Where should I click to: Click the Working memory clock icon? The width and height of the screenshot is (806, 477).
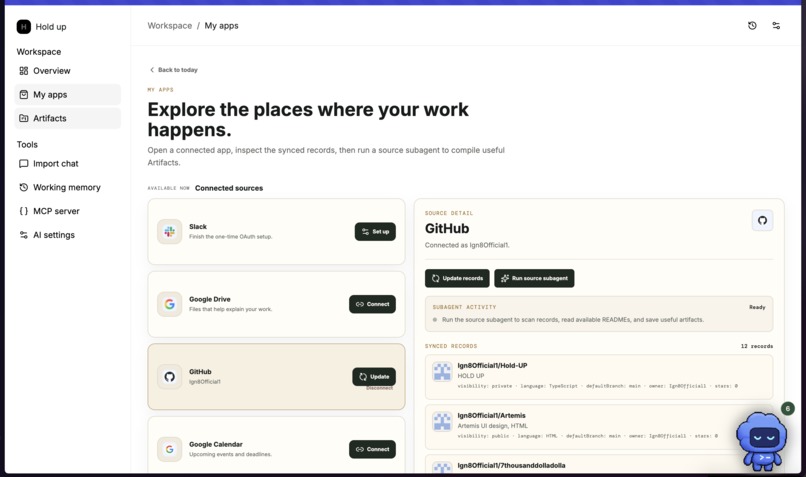[x=24, y=187]
